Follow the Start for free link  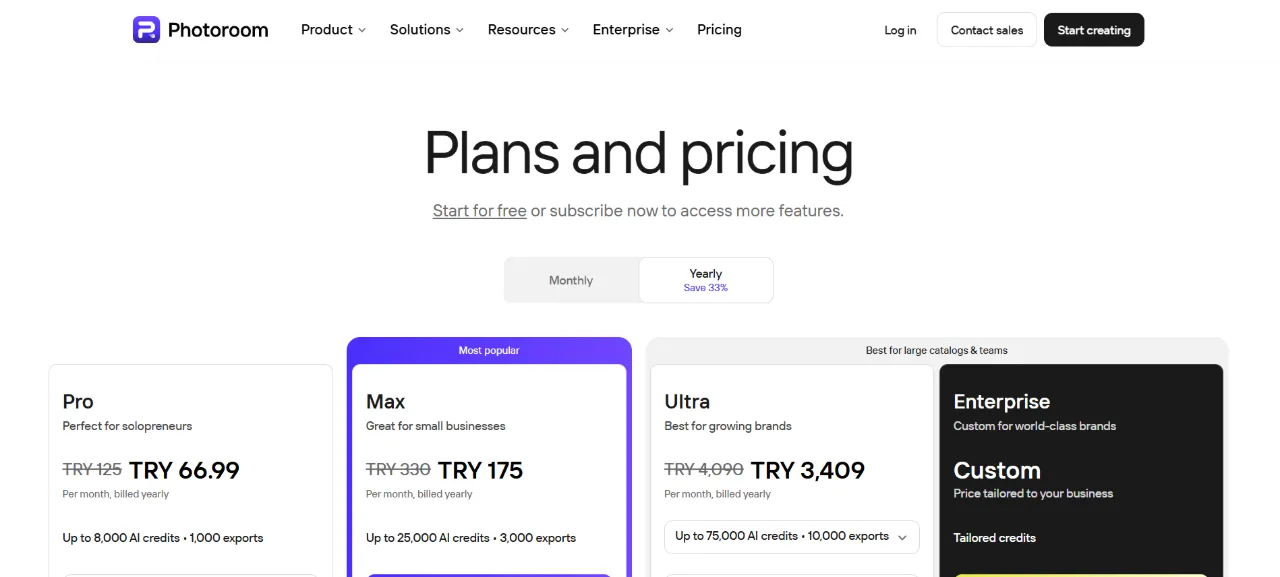pos(480,211)
